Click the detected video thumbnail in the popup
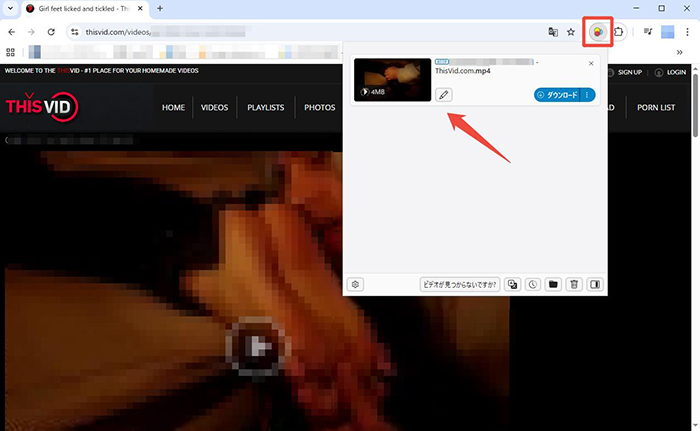700x431 pixels. pos(392,80)
